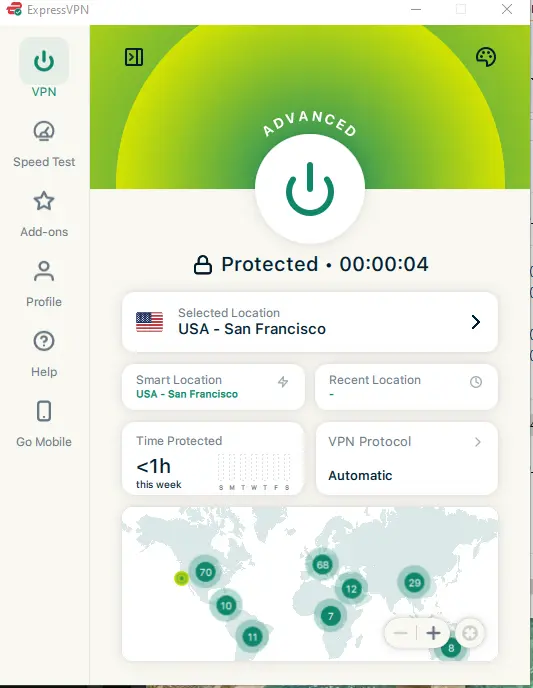The width and height of the screenshot is (533, 688).
Task: Go to the Profile section
Action: click(x=44, y=284)
